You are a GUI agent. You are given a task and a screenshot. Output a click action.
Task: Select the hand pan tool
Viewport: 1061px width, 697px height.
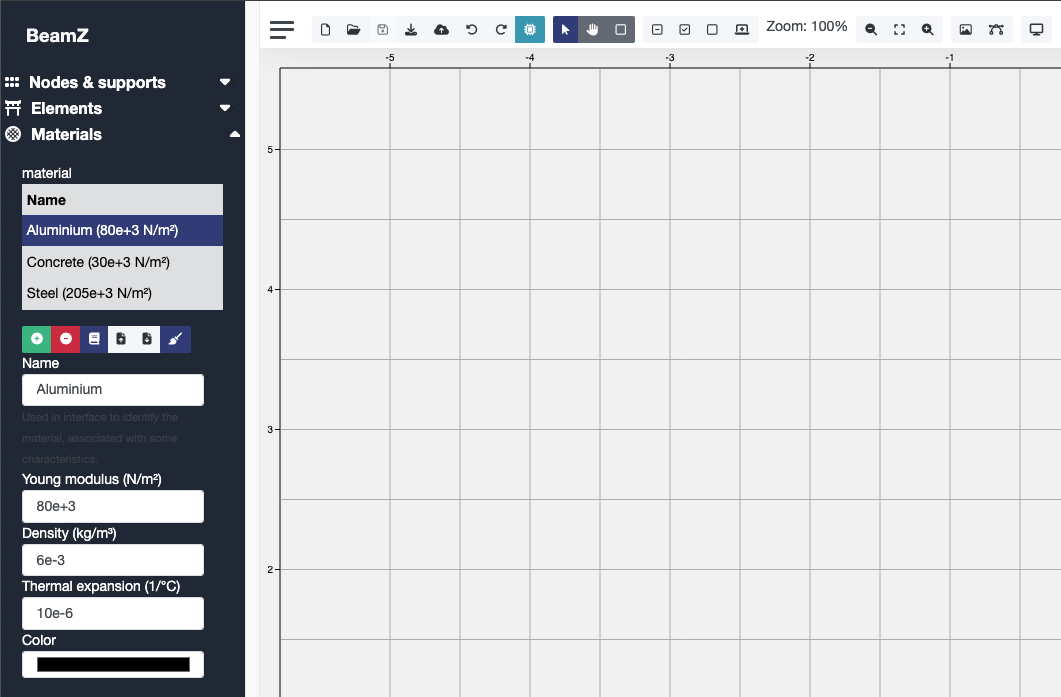(593, 30)
